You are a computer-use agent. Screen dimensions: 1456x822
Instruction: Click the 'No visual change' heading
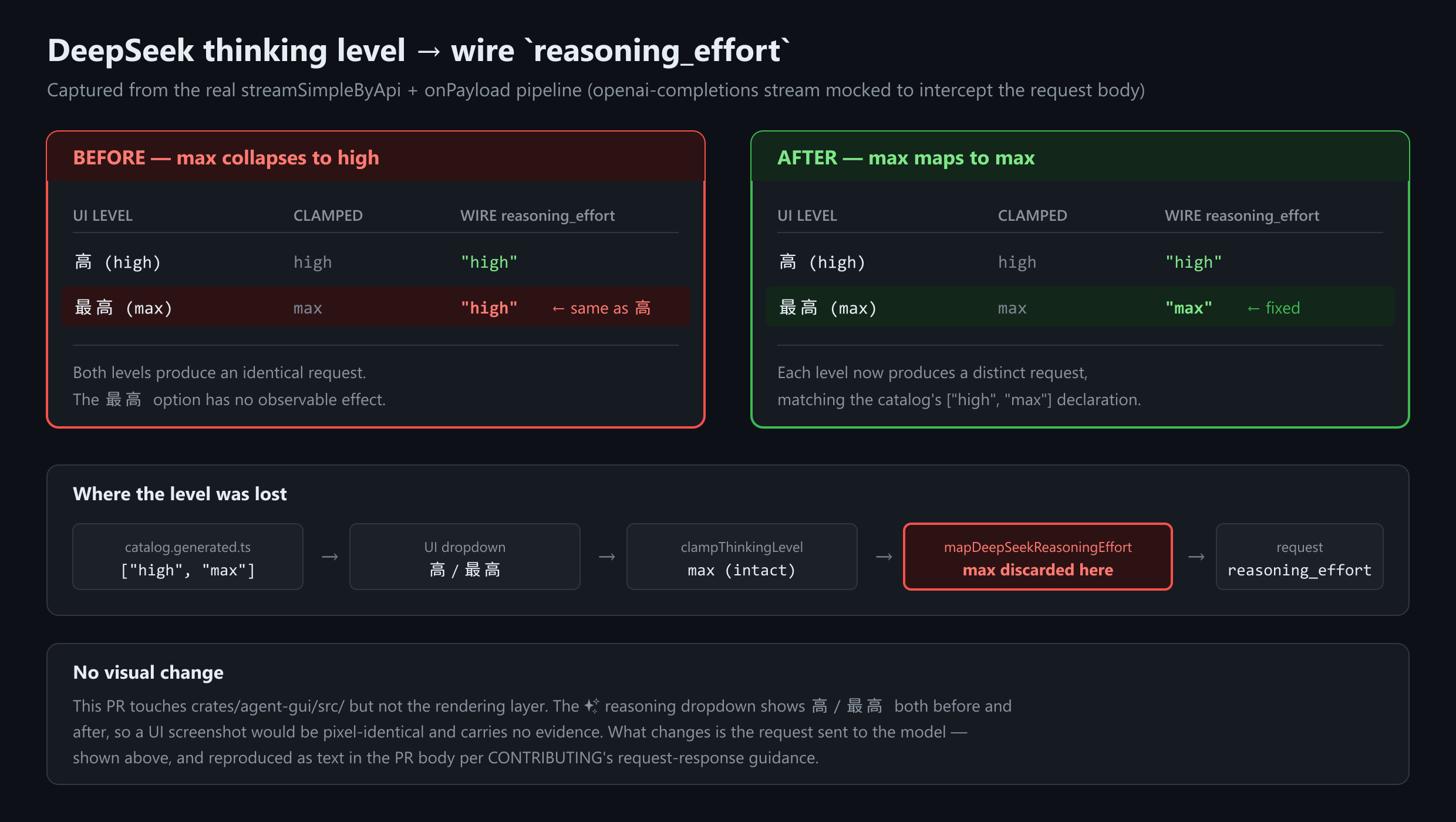(x=148, y=672)
